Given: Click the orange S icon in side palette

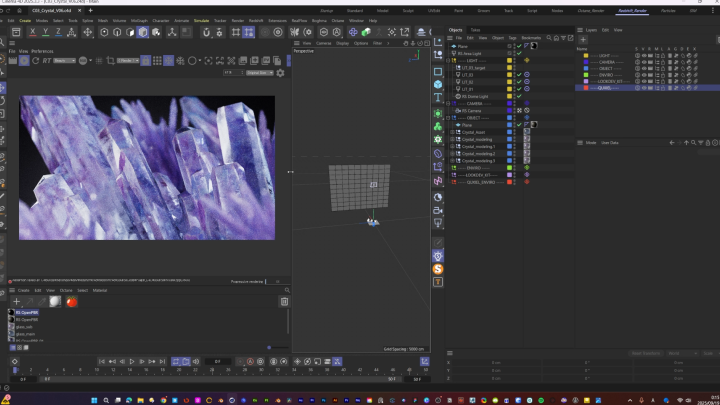Looking at the screenshot, I should [x=438, y=269].
